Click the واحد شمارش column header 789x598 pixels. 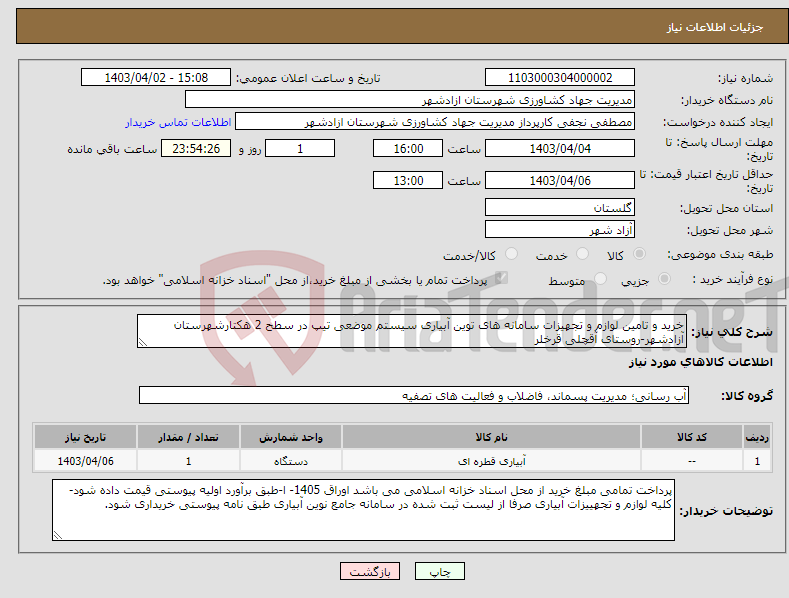291,437
